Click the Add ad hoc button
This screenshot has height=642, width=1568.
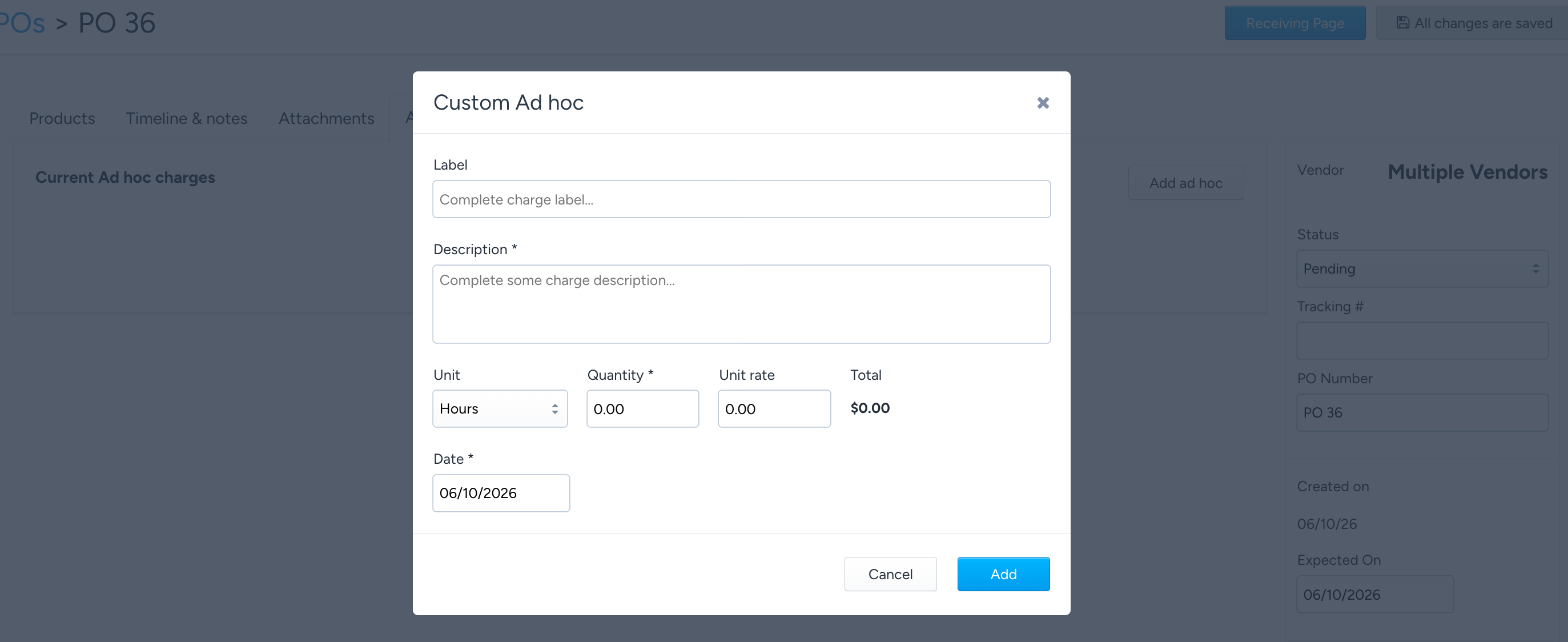pos(1185,183)
